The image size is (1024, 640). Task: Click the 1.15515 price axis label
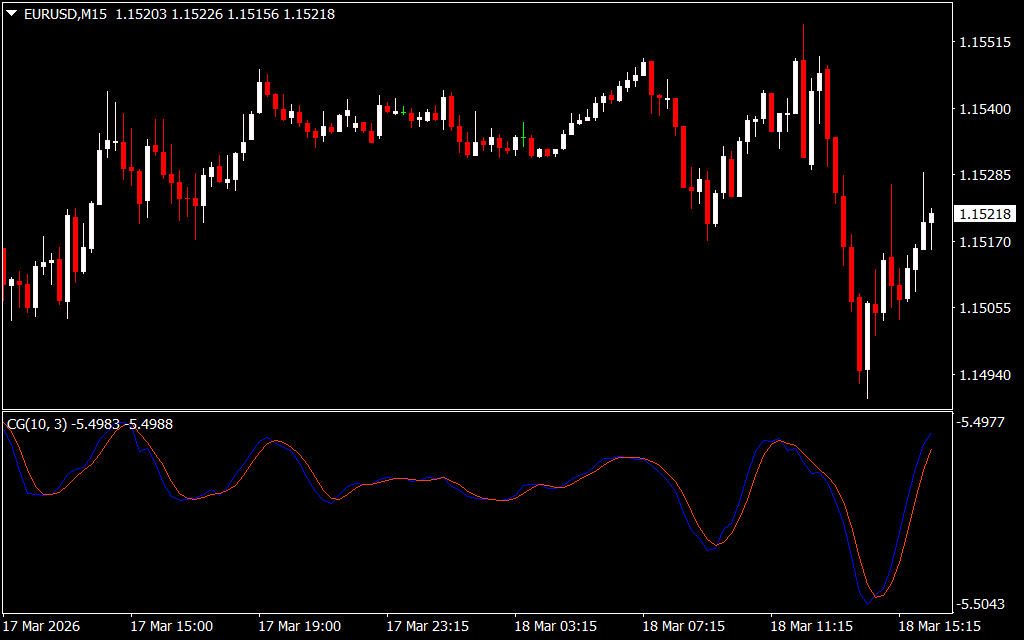coord(985,42)
